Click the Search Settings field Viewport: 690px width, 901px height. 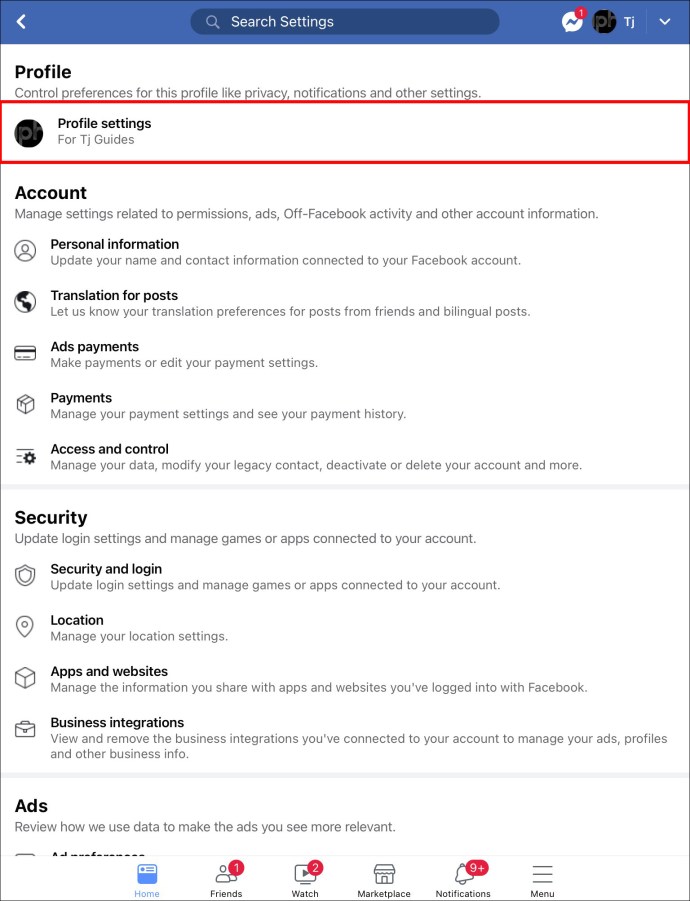345,22
